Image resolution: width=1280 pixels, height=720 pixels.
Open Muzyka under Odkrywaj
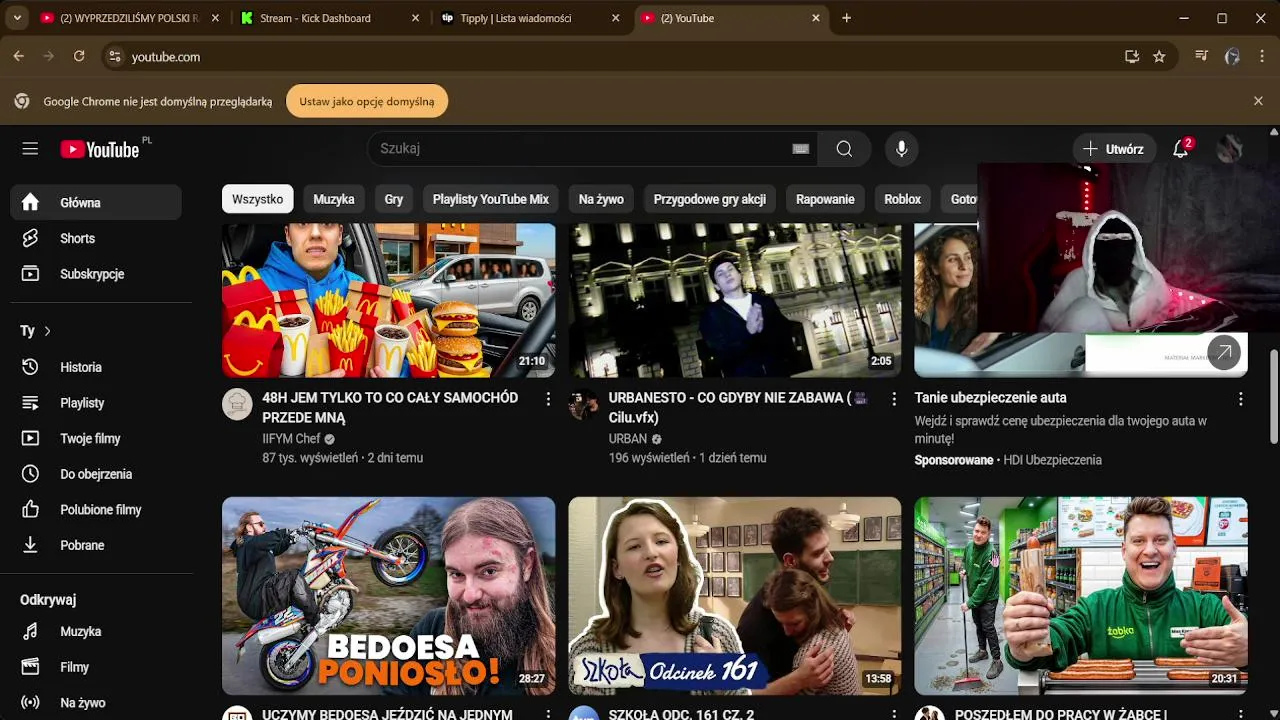[x=96, y=632]
